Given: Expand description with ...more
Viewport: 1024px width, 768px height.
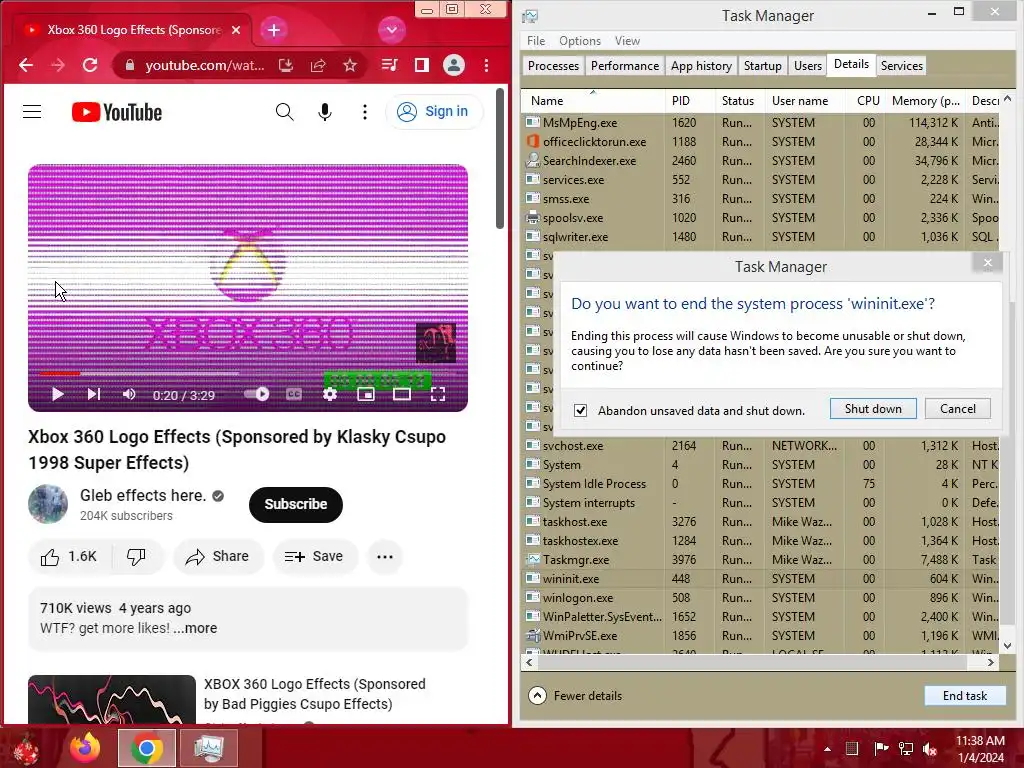Looking at the screenshot, I should click(x=195, y=628).
